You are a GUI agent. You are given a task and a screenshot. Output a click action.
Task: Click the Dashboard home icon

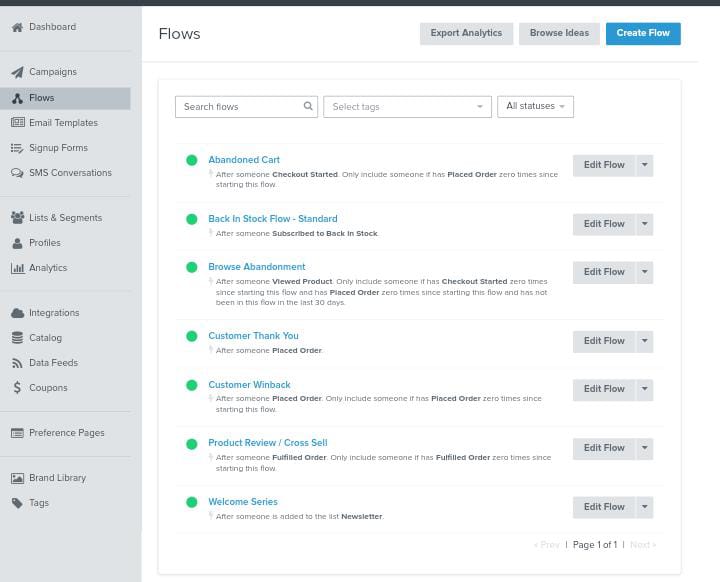click(17, 27)
